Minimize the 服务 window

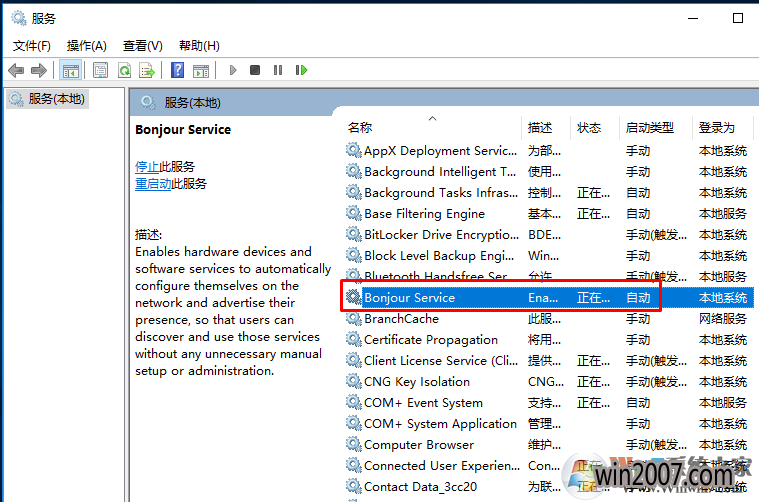click(x=693, y=18)
